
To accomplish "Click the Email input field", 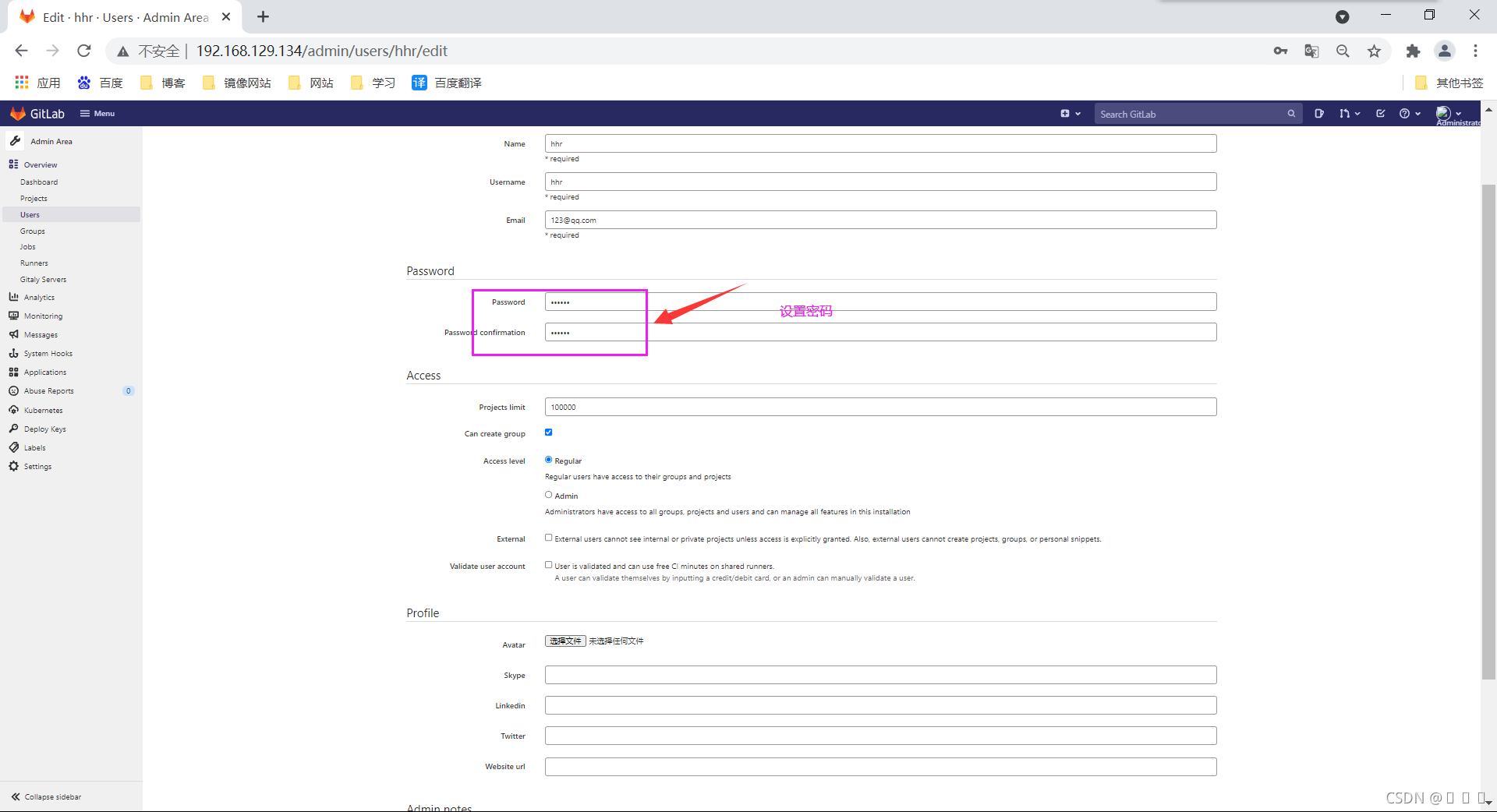I will (880, 220).
